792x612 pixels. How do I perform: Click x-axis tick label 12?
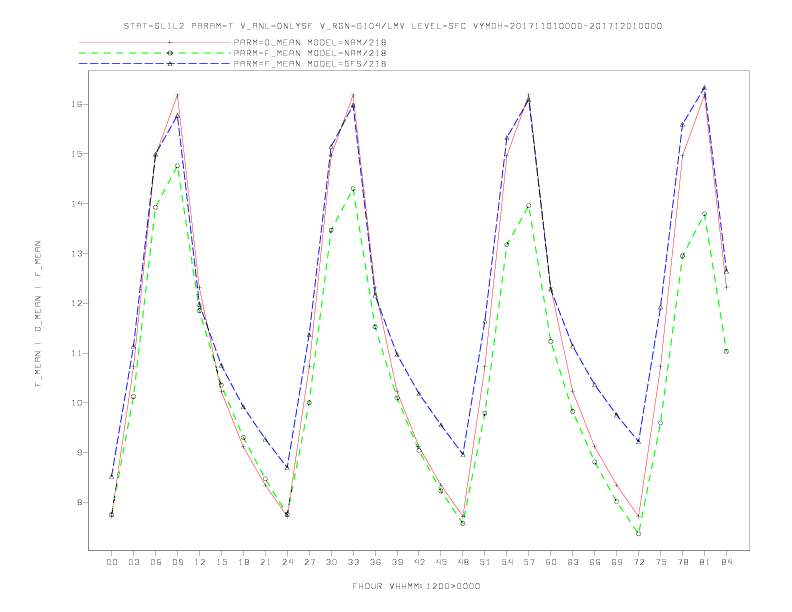[x=200, y=562]
